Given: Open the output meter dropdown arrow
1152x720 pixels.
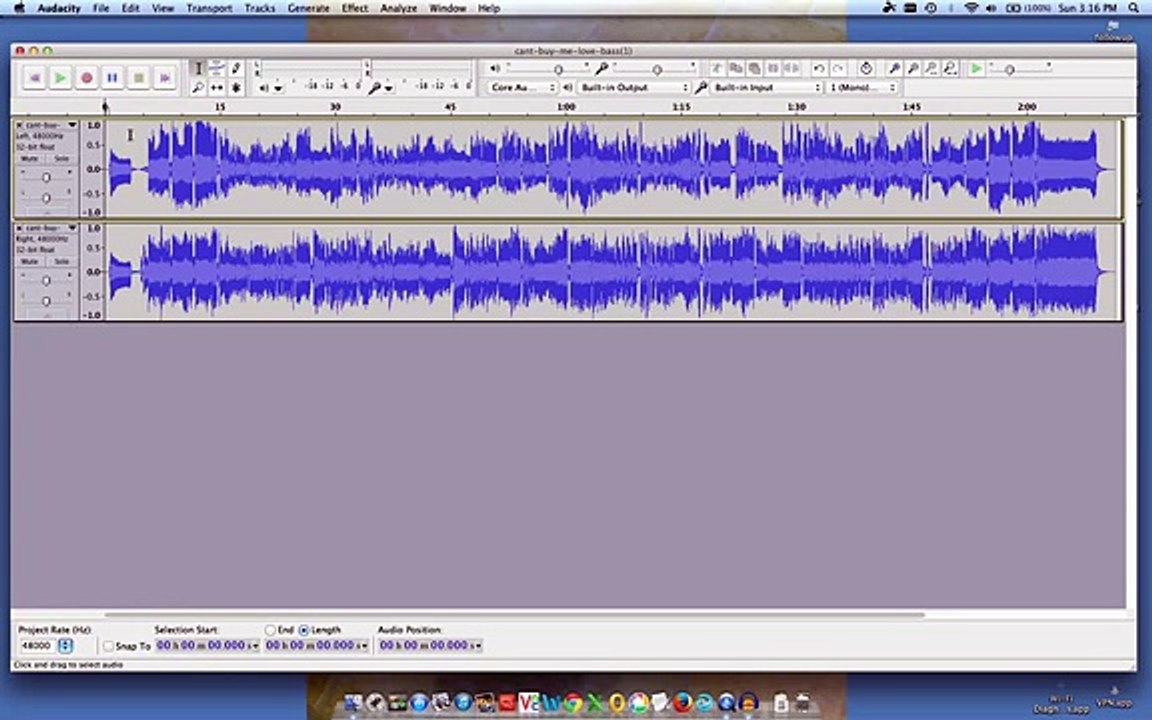Looking at the screenshot, I should tap(278, 88).
